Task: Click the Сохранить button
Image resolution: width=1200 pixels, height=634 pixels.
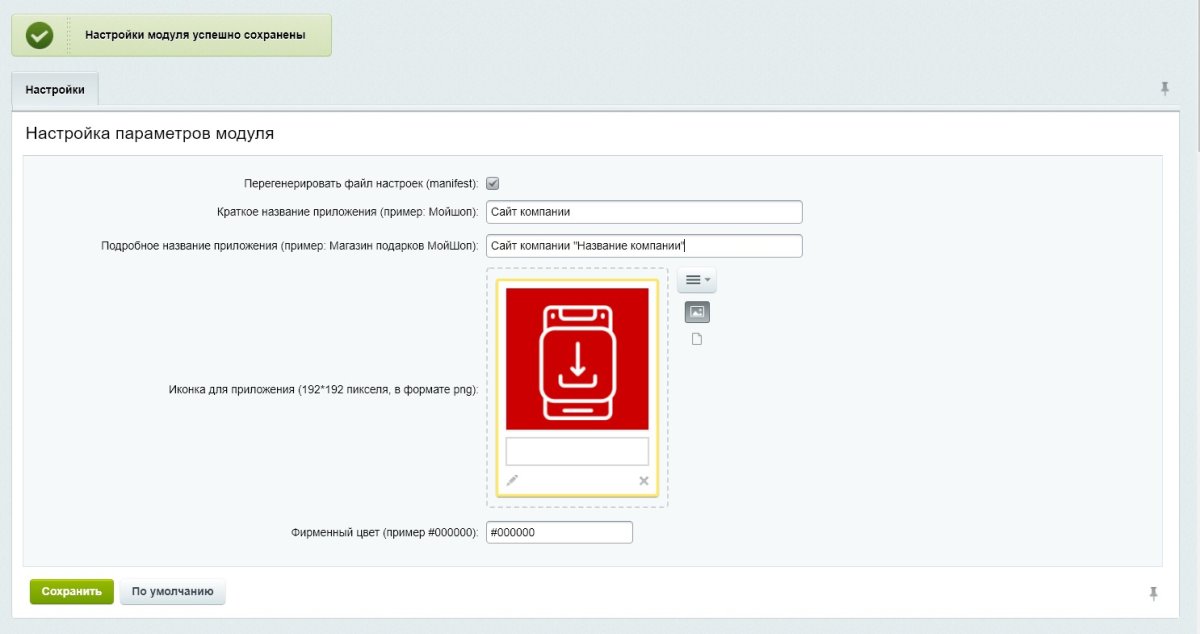Action: click(71, 591)
